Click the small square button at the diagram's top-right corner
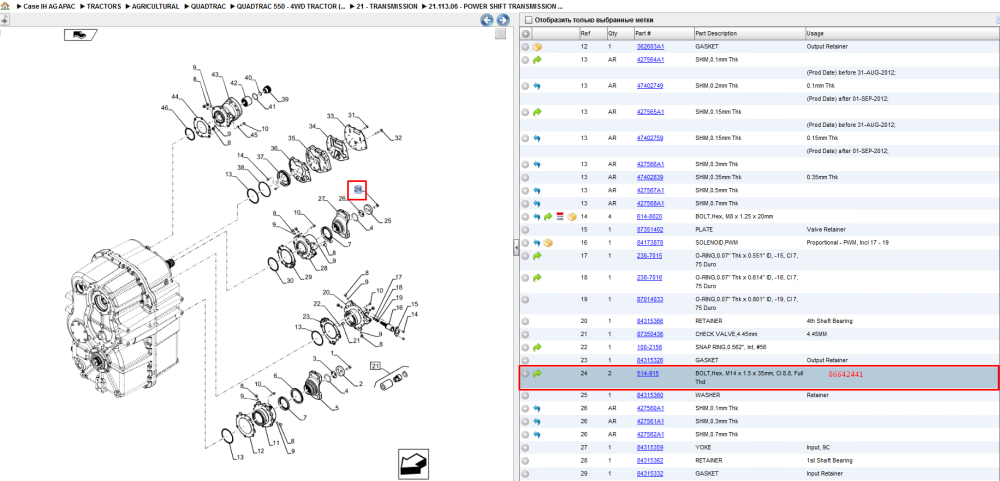 [x=501, y=34]
